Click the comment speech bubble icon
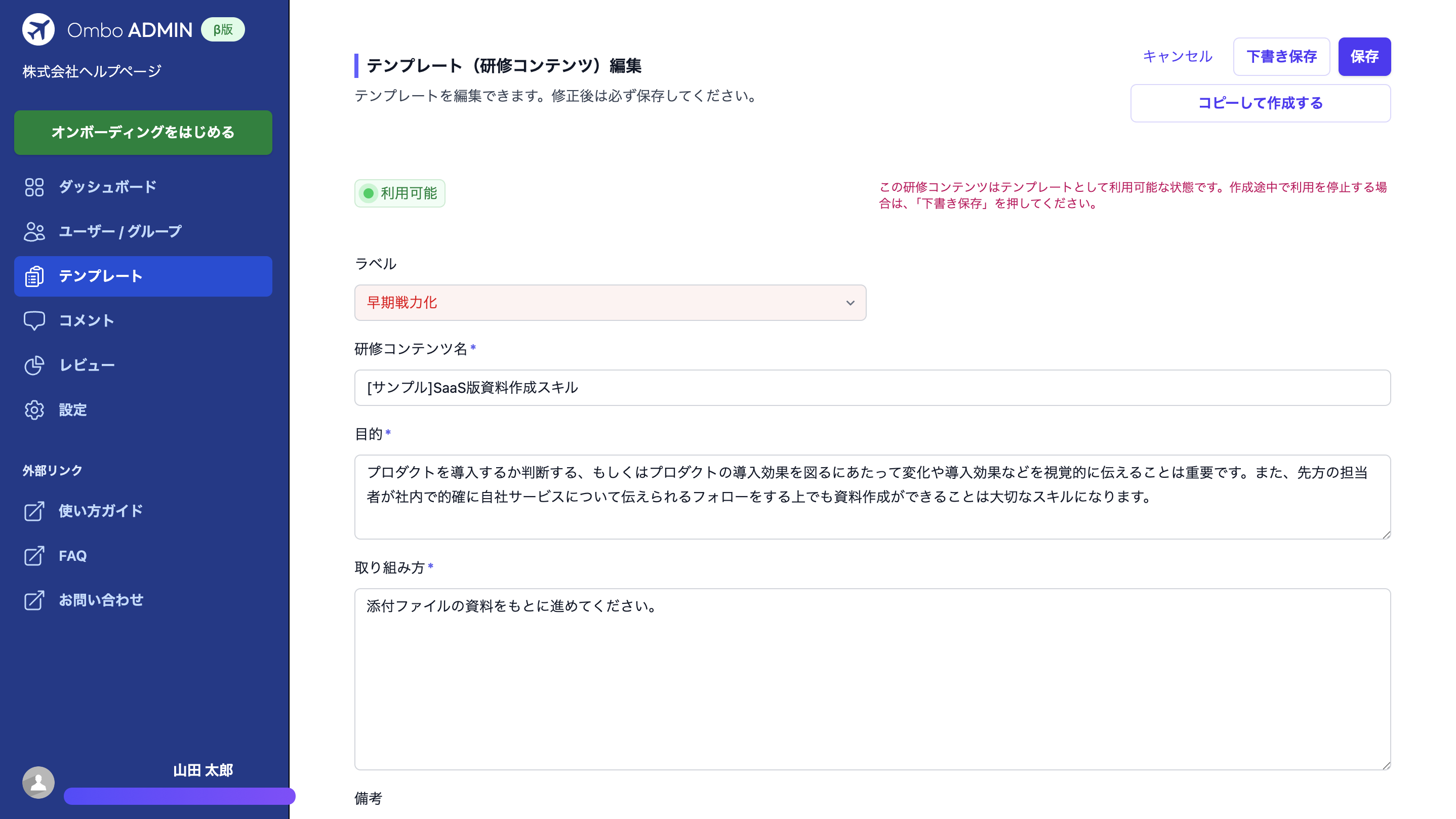This screenshot has height=819, width=1456. tap(34, 320)
